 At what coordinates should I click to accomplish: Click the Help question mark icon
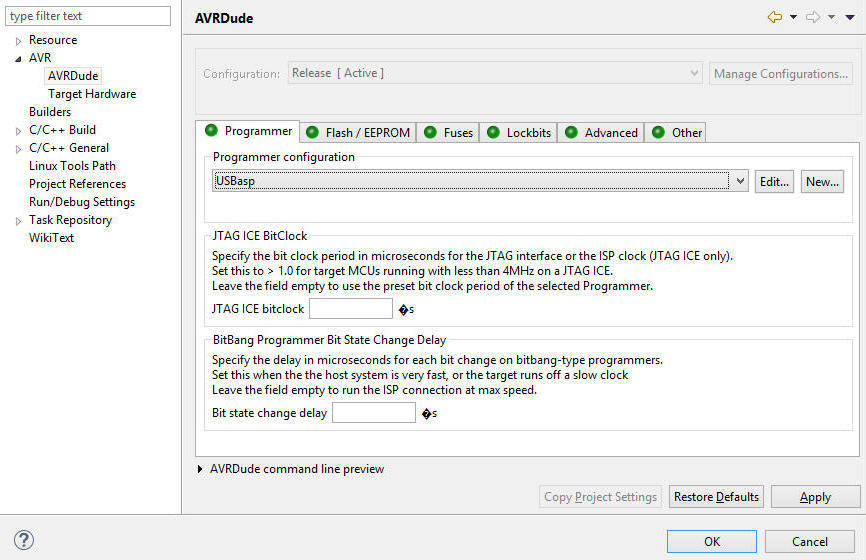click(23, 540)
